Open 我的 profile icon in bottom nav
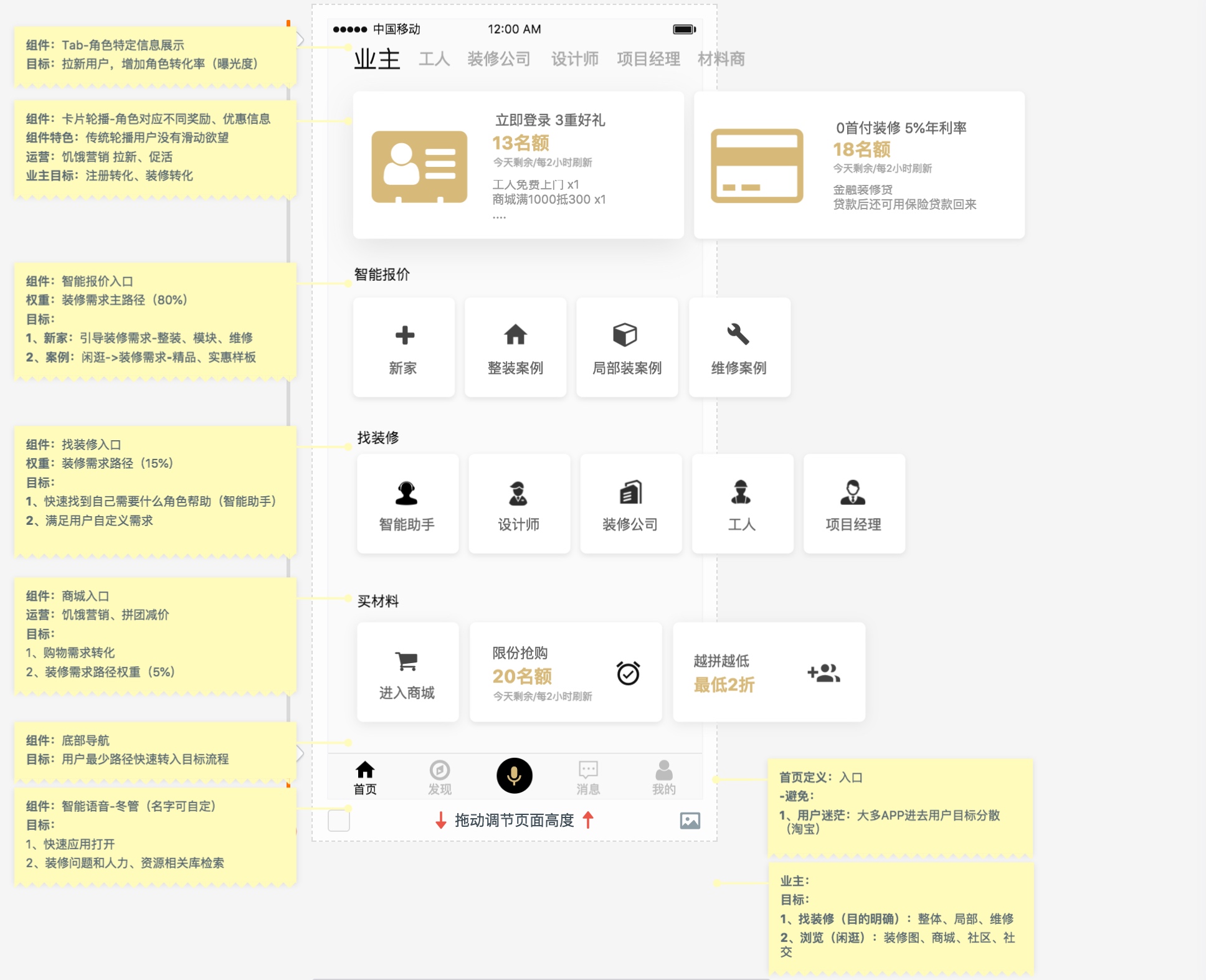 664,771
